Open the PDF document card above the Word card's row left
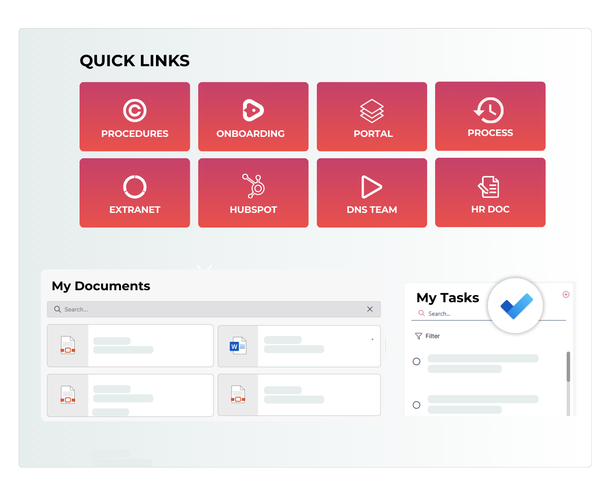Screen dimensions: 600x480 pos(130,346)
